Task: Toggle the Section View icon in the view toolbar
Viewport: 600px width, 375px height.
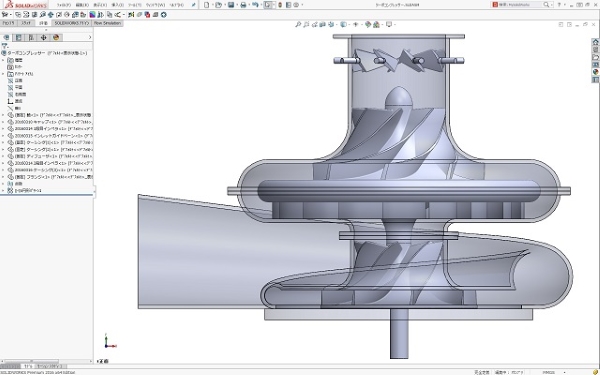Action: pyautogui.click(x=323, y=24)
